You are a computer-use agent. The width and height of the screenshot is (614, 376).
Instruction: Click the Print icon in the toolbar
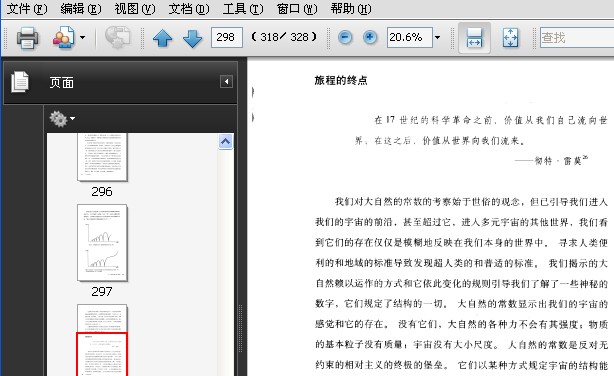point(27,38)
